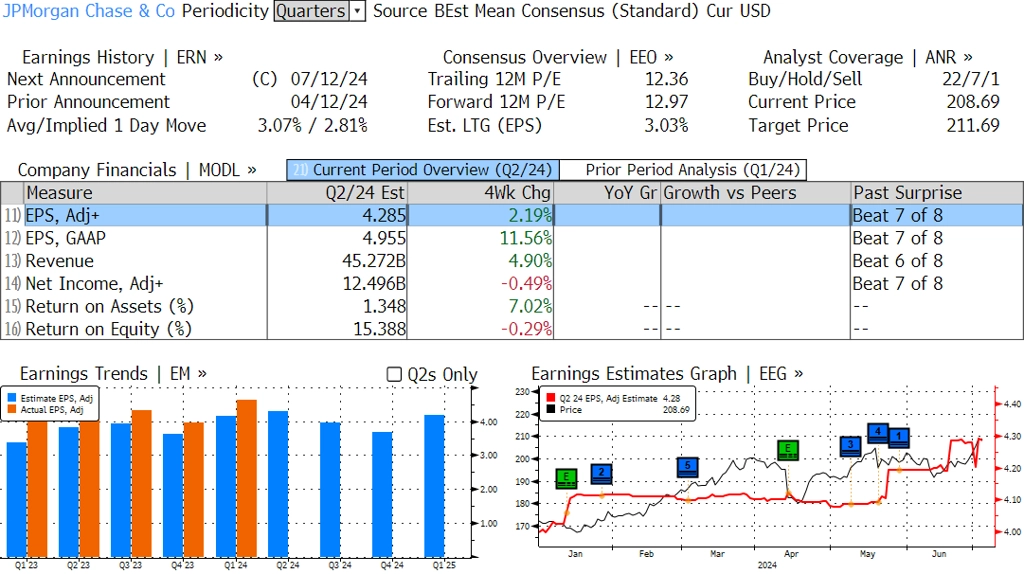Viewport: 1024px width, 574px height.
Task: Click the blue Estimate EPS legend swatch
Action: [x=12, y=398]
